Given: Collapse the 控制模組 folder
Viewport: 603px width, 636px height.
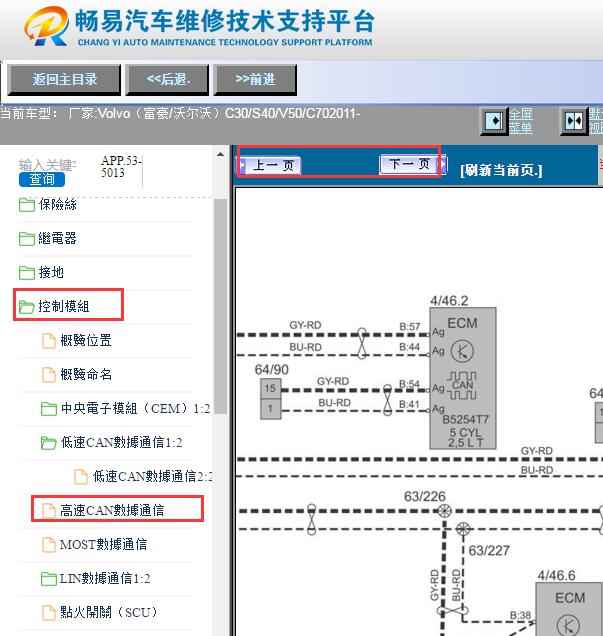Looking at the screenshot, I should pos(64,306).
